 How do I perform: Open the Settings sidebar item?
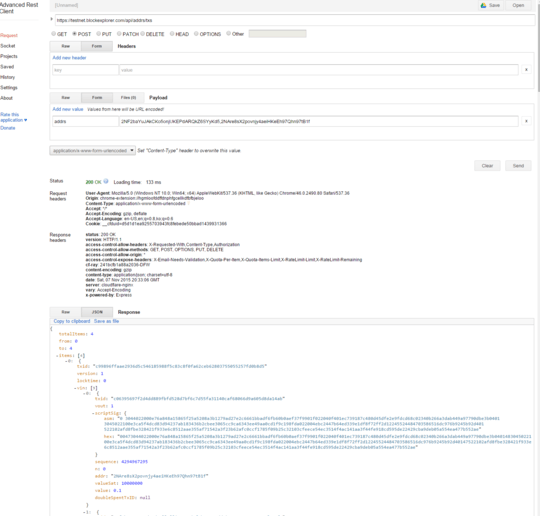[x=9, y=87]
